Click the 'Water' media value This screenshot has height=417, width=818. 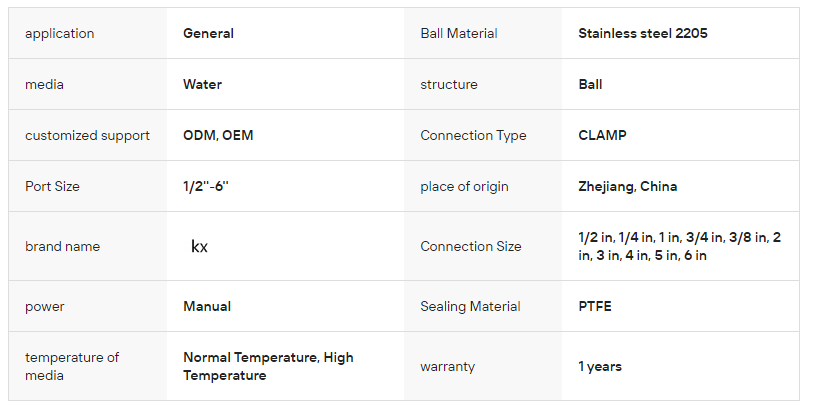202,85
